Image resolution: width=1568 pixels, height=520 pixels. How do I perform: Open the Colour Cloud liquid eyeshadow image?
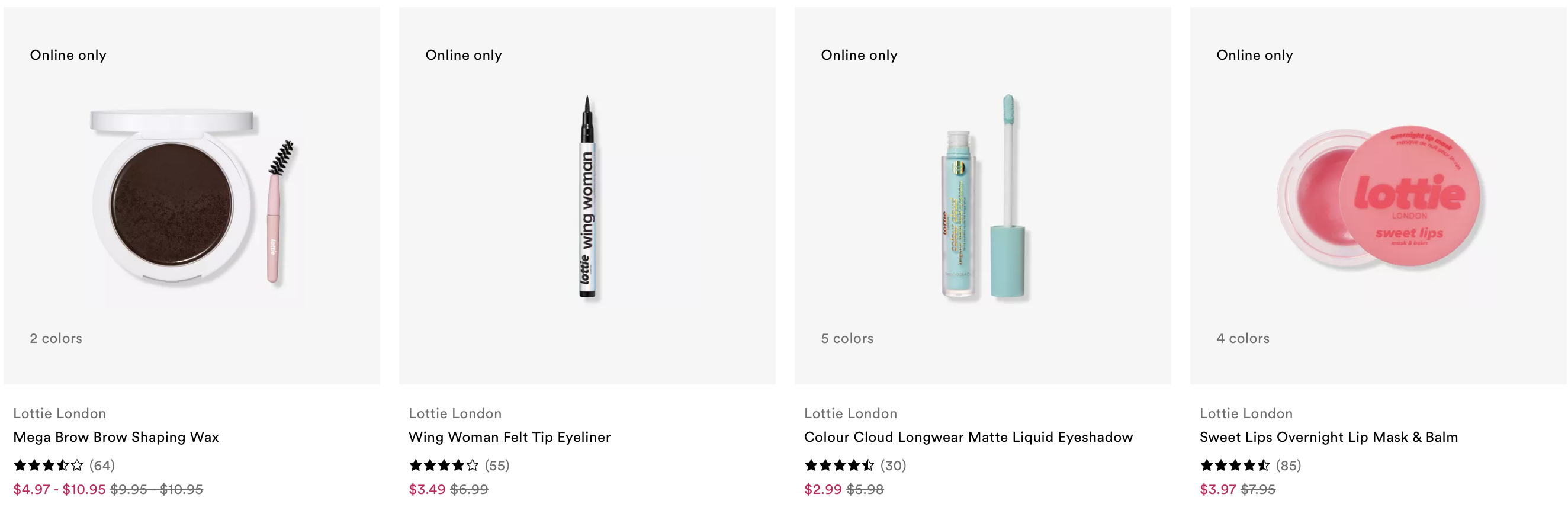point(982,196)
